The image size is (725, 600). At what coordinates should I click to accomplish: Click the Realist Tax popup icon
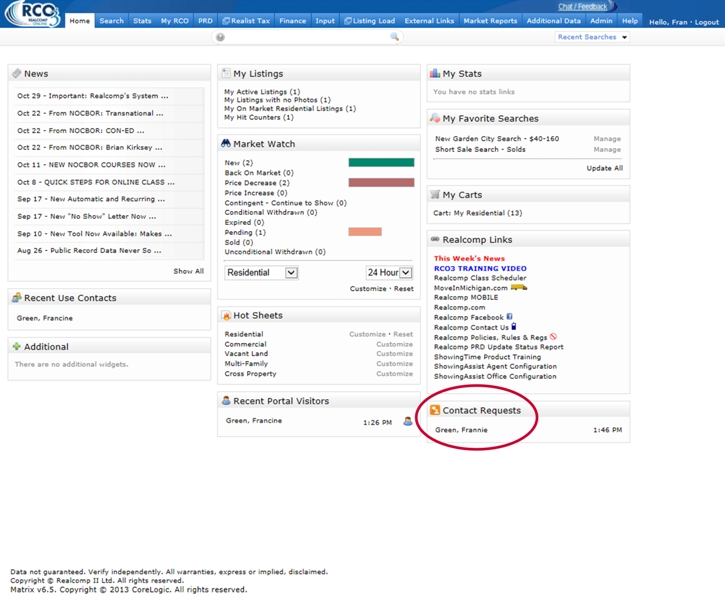(x=226, y=21)
